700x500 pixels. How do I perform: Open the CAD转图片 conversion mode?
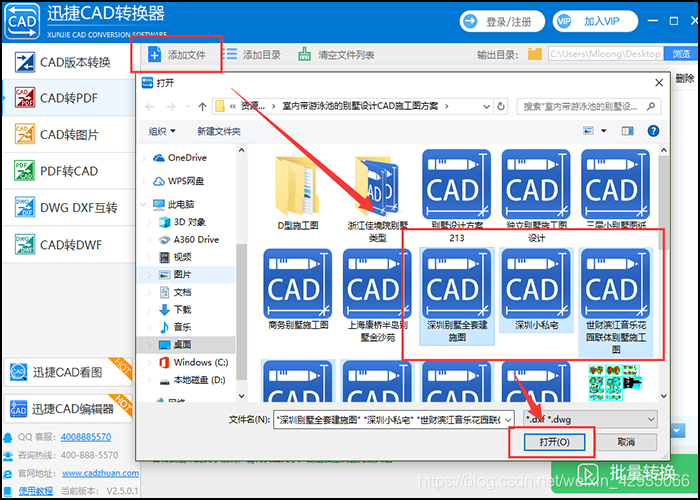pos(68,134)
